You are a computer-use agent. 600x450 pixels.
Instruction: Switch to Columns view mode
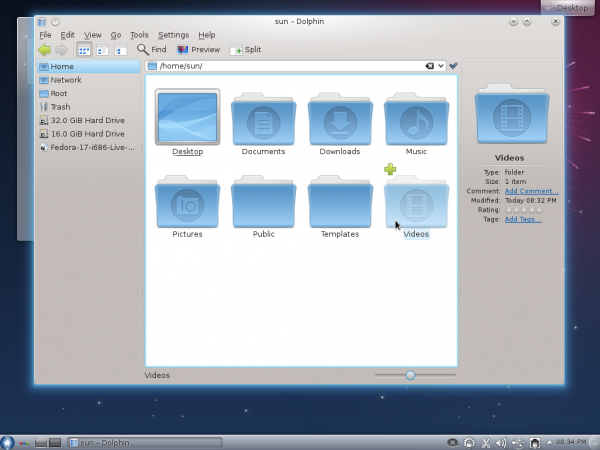(x=120, y=49)
